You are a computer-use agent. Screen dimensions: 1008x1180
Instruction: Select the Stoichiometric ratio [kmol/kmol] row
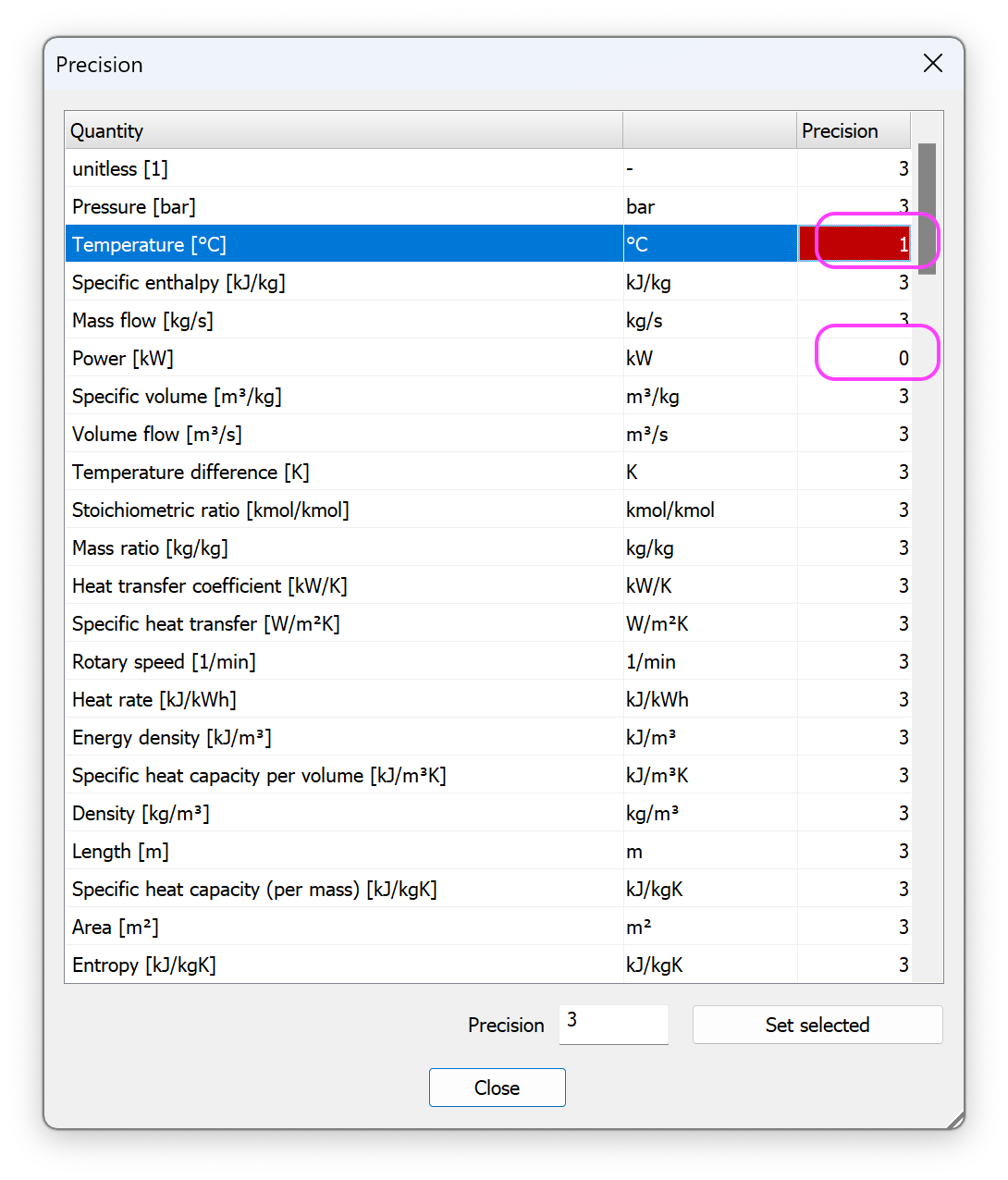pos(488,510)
